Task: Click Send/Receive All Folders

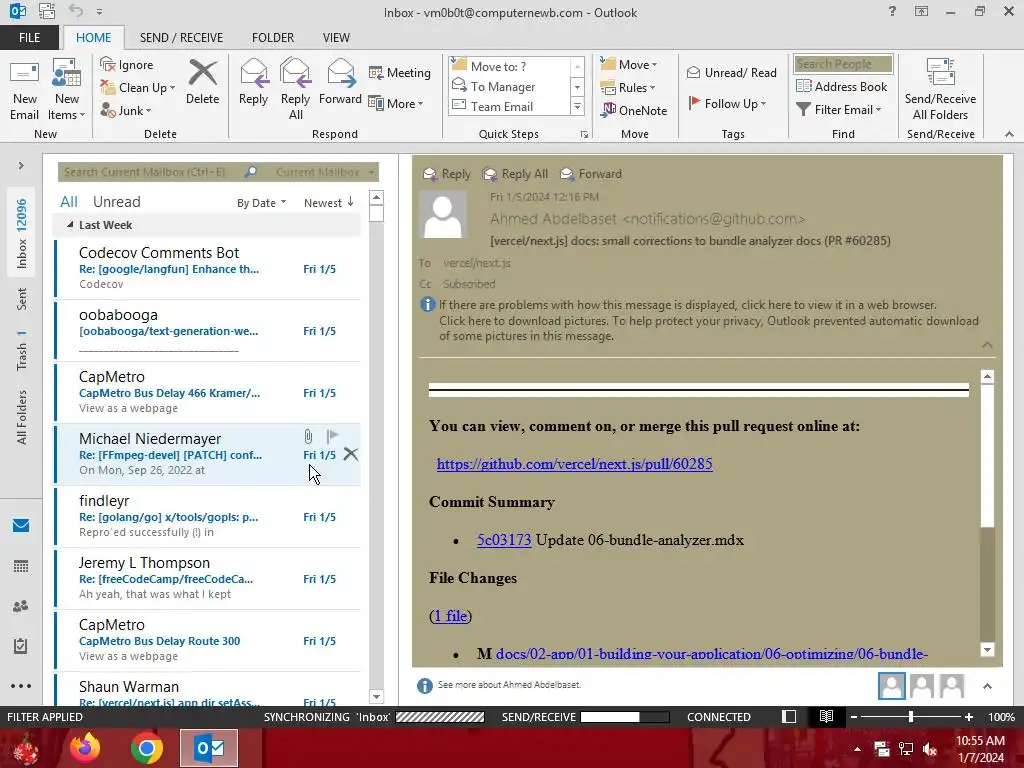Action: pyautogui.click(x=940, y=90)
